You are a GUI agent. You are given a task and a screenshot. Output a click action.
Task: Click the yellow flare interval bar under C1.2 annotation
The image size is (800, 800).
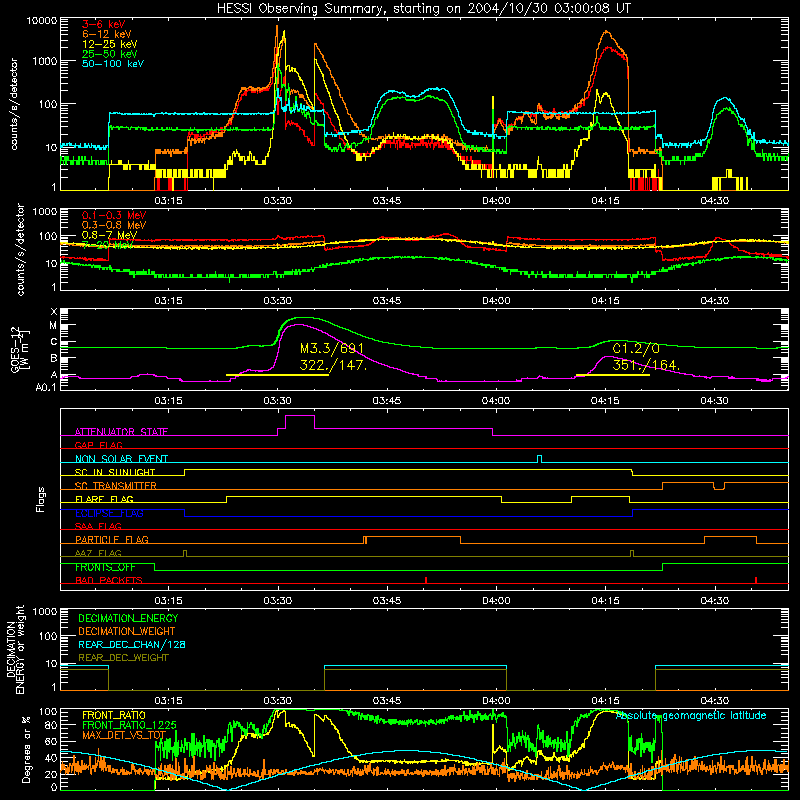613,375
